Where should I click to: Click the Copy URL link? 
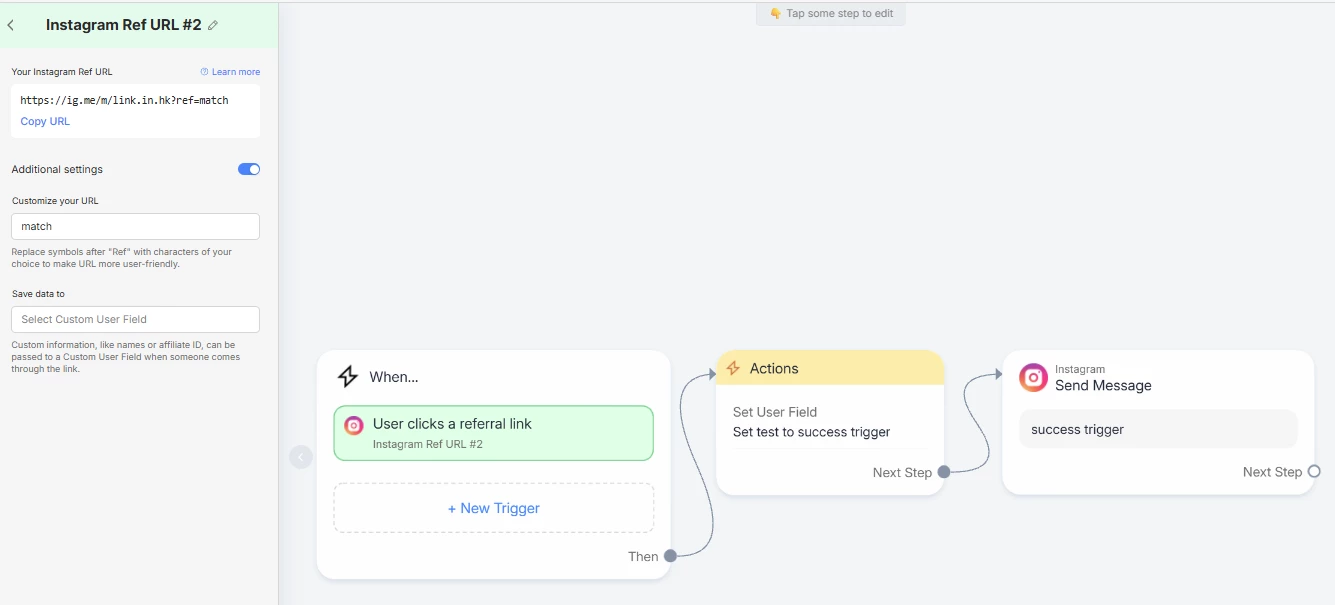pyautogui.click(x=45, y=121)
